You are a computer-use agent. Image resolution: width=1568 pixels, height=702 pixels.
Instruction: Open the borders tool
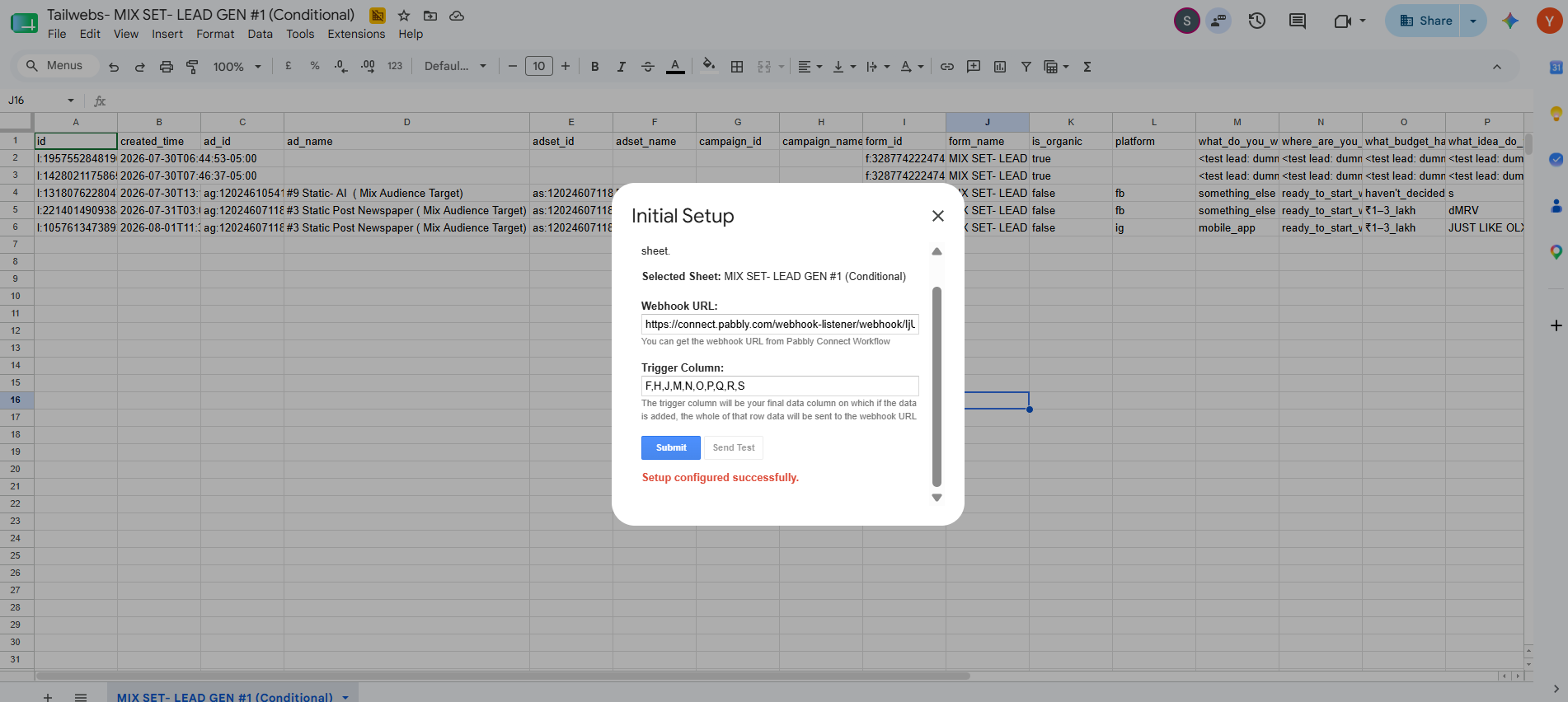coord(737,67)
